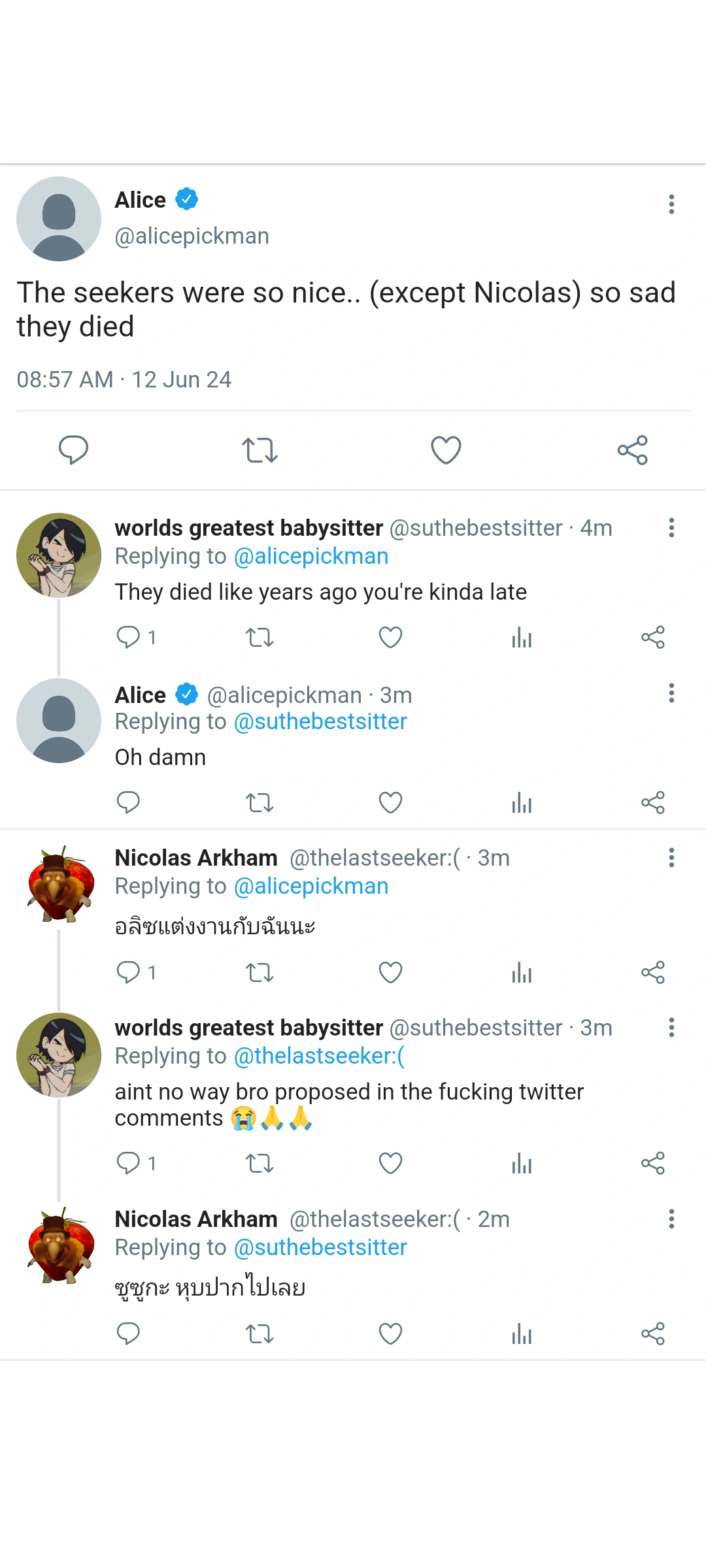Toggle like on the 'twitter comments' reply
This screenshot has width=706, height=1568.
pos(390,1163)
